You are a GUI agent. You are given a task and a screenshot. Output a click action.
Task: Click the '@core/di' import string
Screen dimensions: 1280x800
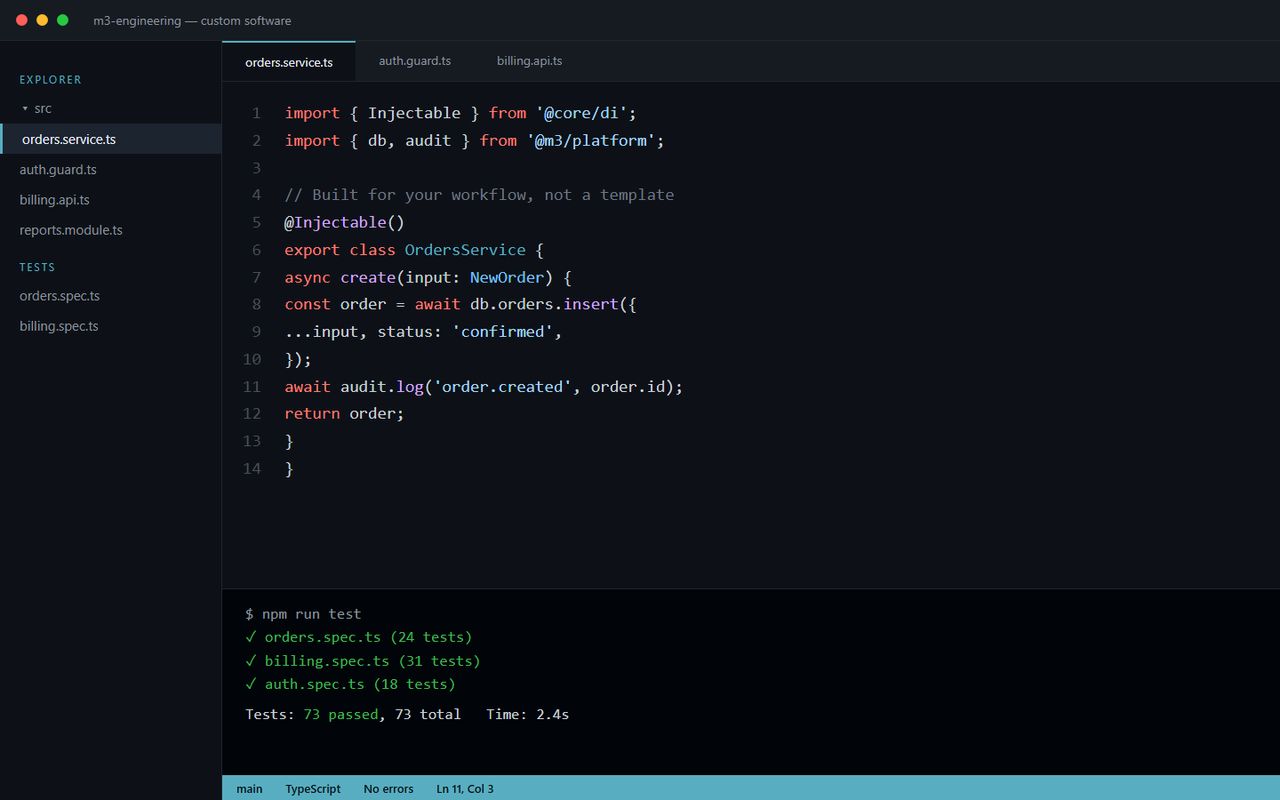[581, 113]
